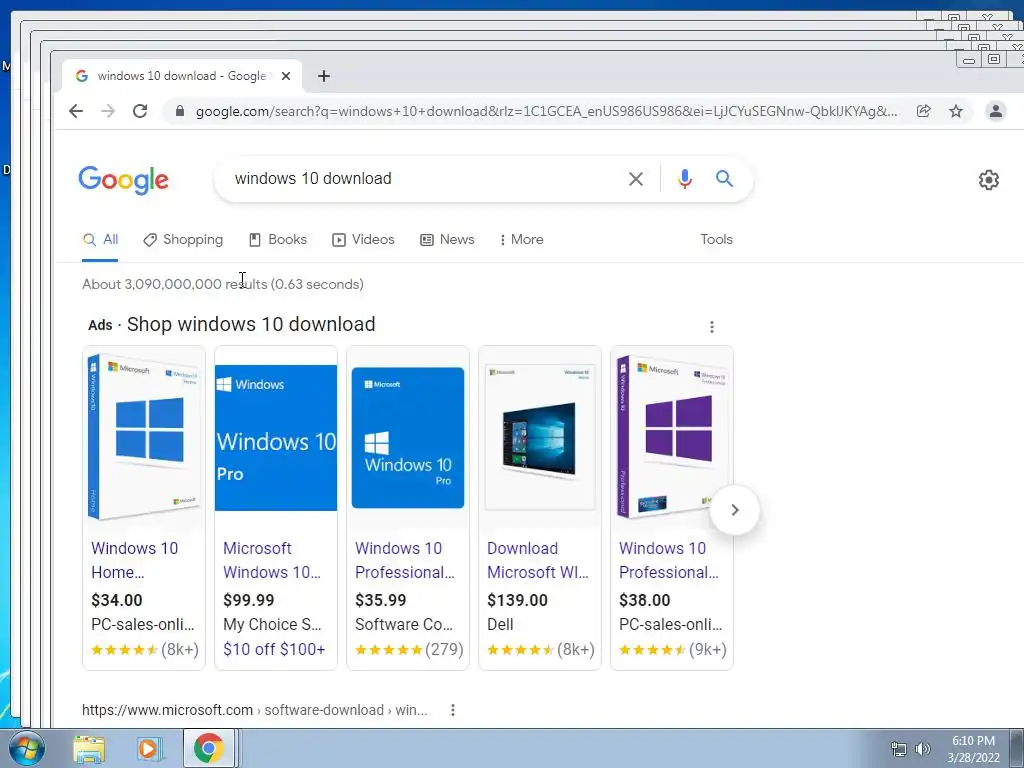
Task: Click the Software Co... seller name
Action: [404, 624]
